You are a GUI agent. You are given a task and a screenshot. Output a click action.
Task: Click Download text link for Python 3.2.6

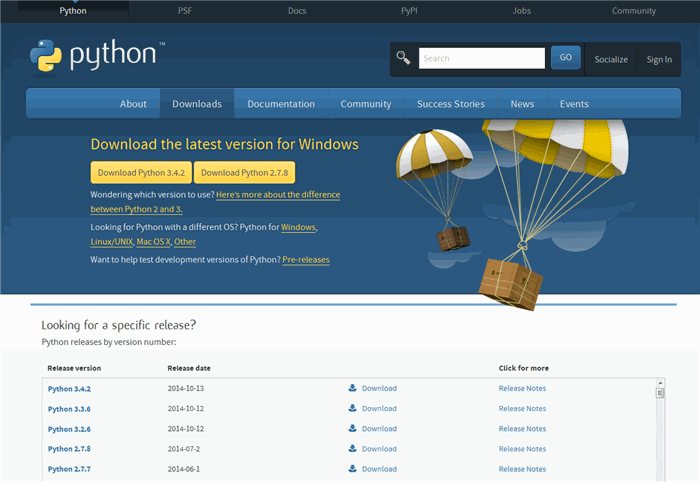click(x=379, y=428)
